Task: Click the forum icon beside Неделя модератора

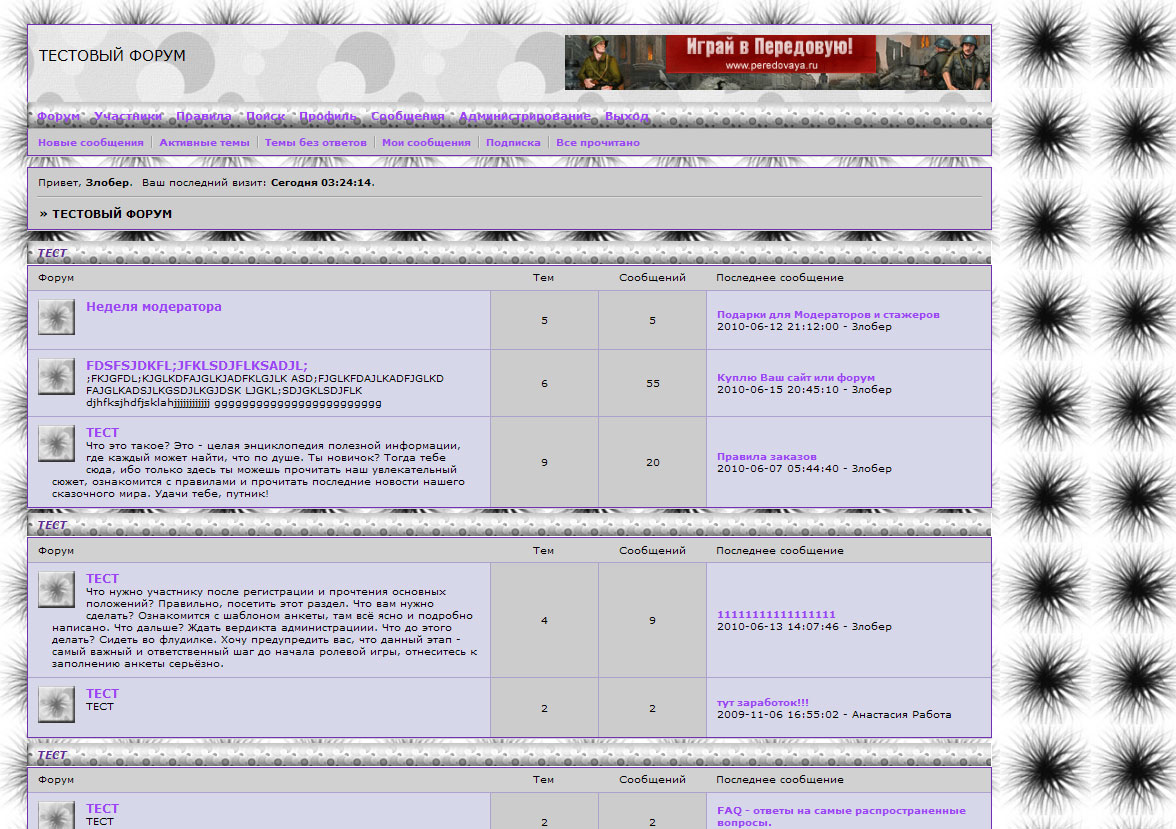Action: tap(56, 318)
